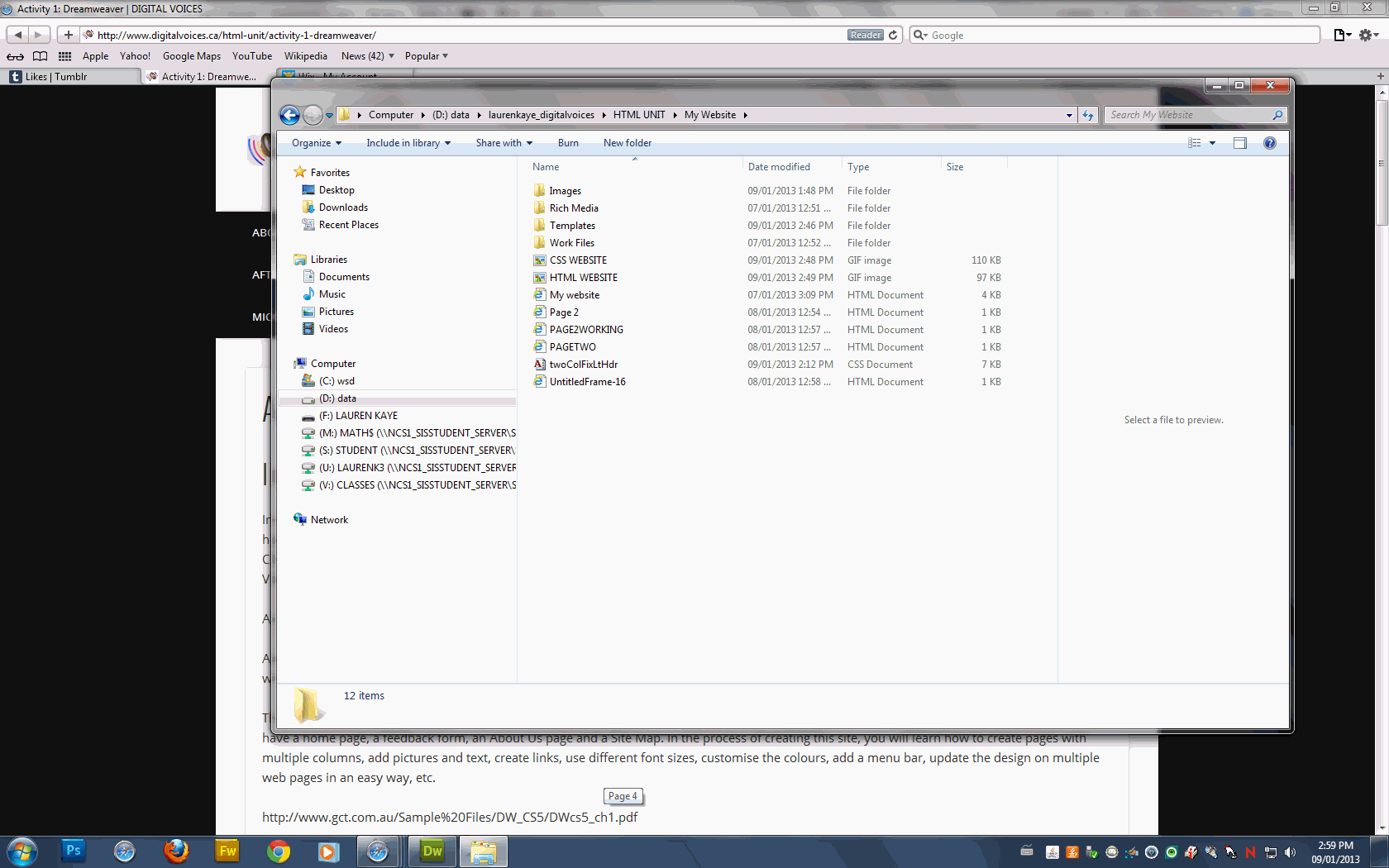Image resolution: width=1389 pixels, height=868 pixels.
Task: Click the Windows Explorer taskbar icon
Action: click(484, 851)
